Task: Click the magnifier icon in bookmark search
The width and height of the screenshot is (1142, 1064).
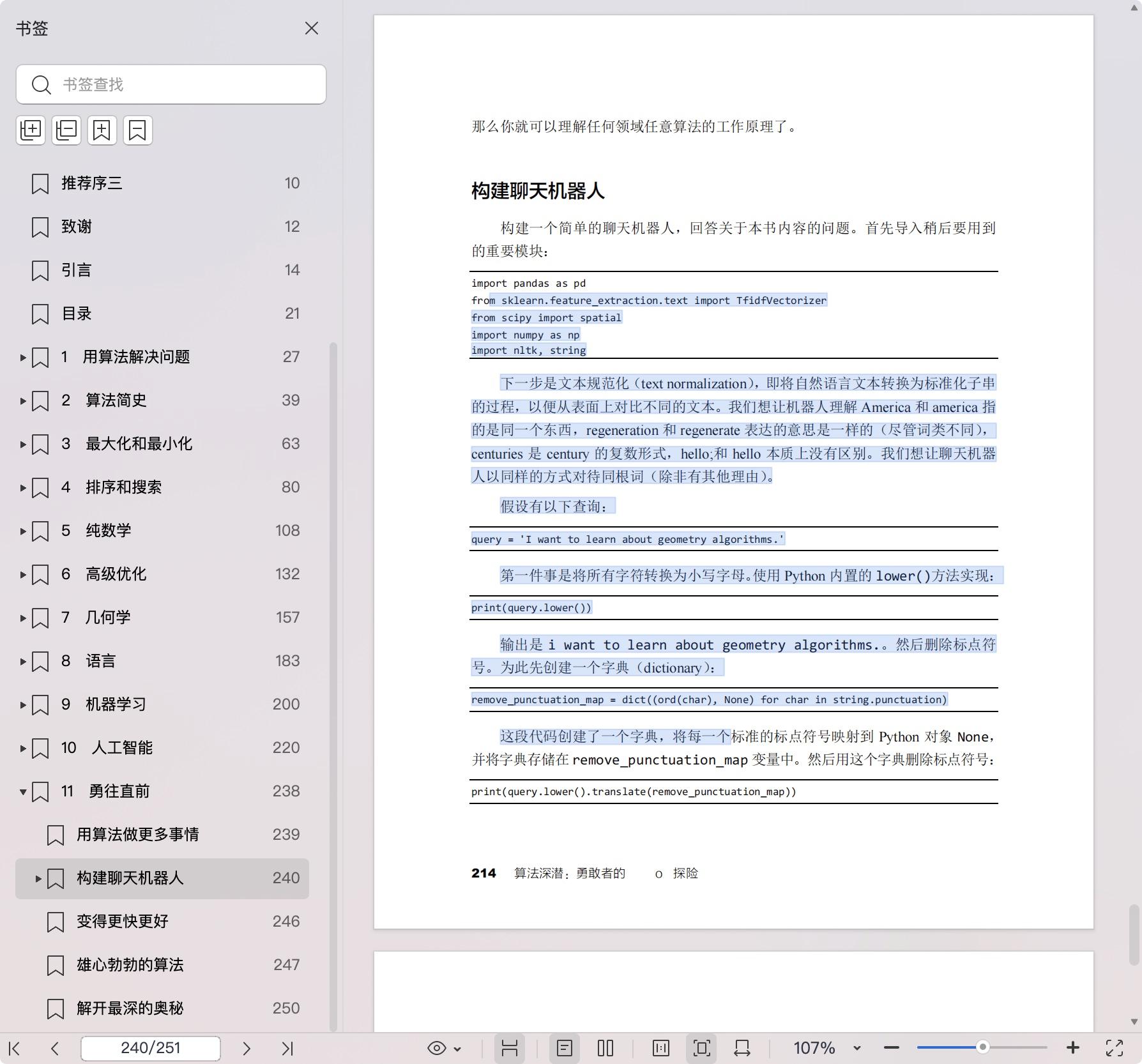Action: 42,84
